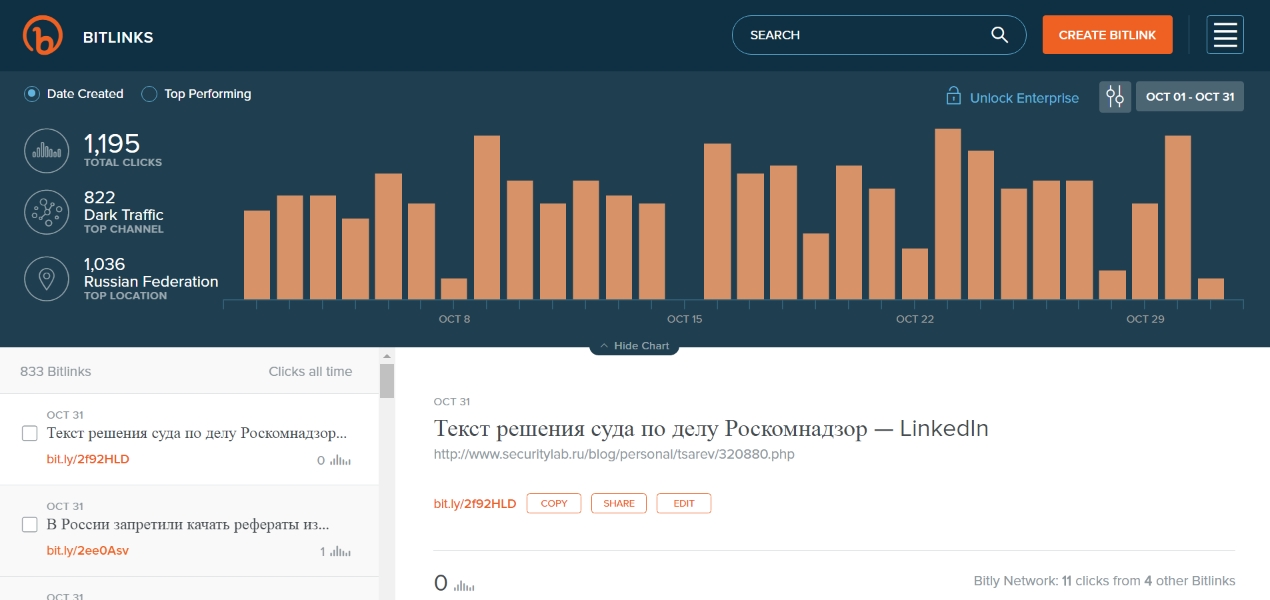Click the tall bar after OCT 8 label
Viewport: 1270px width, 600px height.
point(487,217)
